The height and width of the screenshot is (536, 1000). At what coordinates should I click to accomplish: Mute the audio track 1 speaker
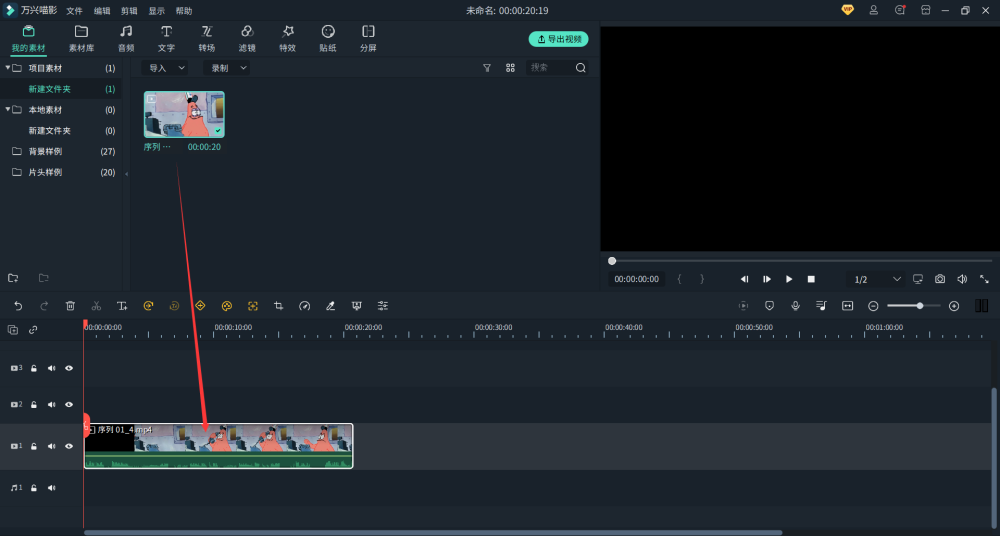click(x=52, y=488)
